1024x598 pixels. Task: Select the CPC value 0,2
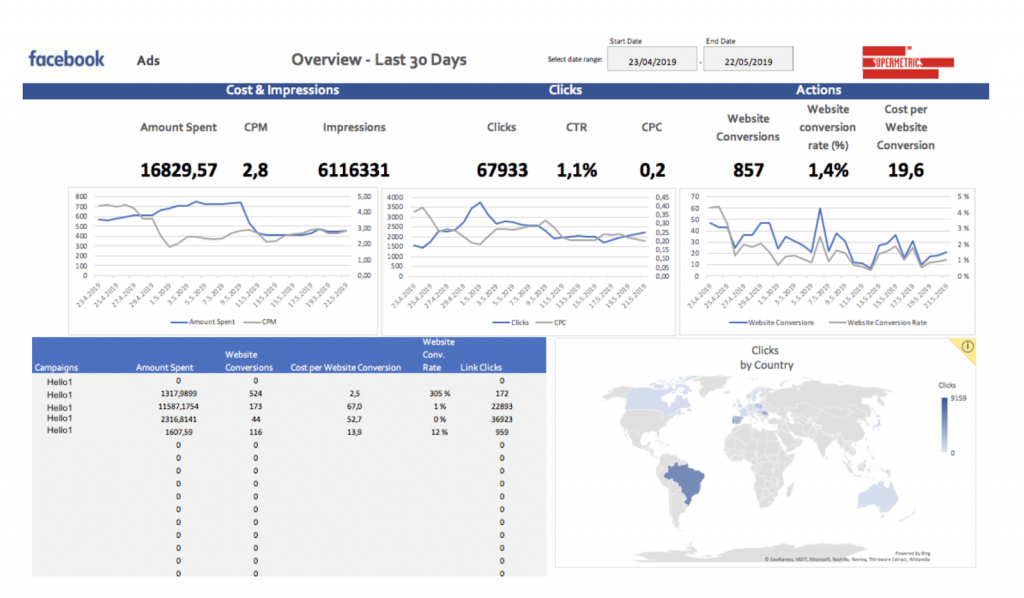(x=652, y=171)
